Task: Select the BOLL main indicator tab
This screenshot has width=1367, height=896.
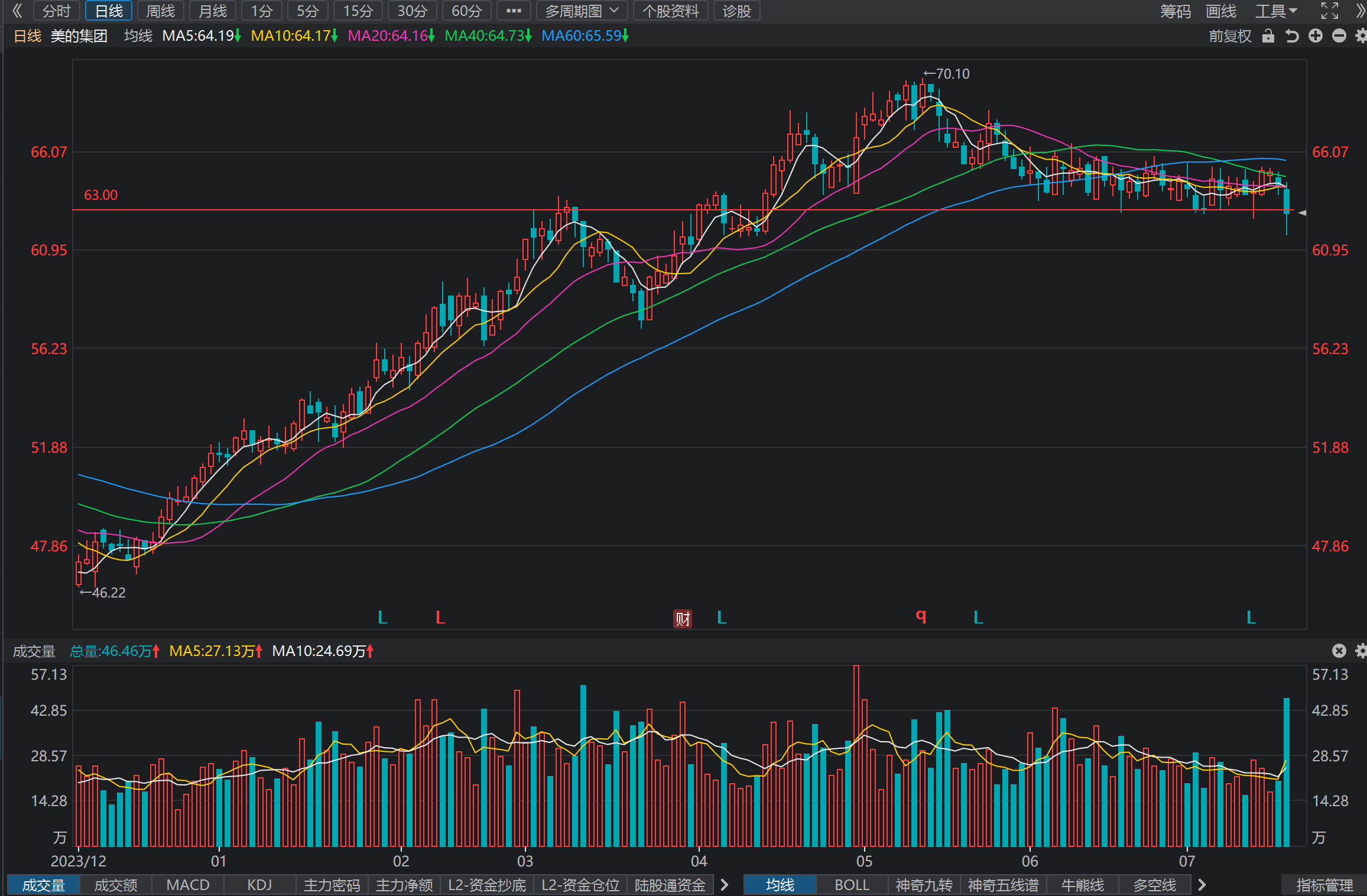Action: [x=852, y=885]
